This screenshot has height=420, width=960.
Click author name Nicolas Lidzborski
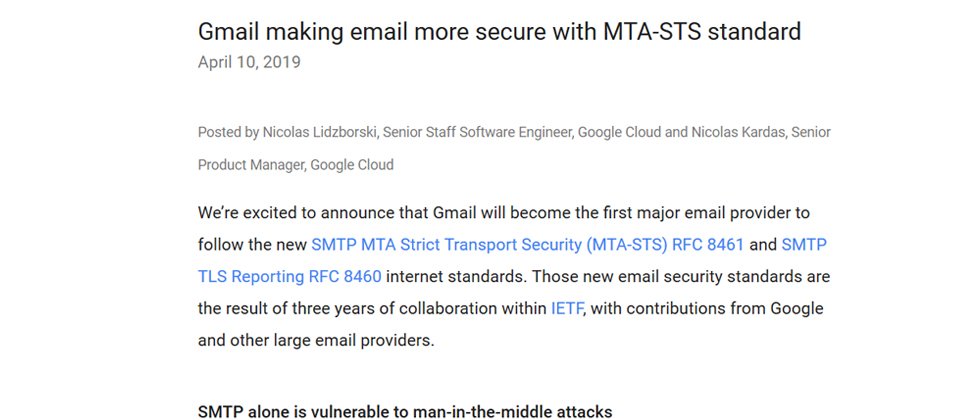pos(320,132)
